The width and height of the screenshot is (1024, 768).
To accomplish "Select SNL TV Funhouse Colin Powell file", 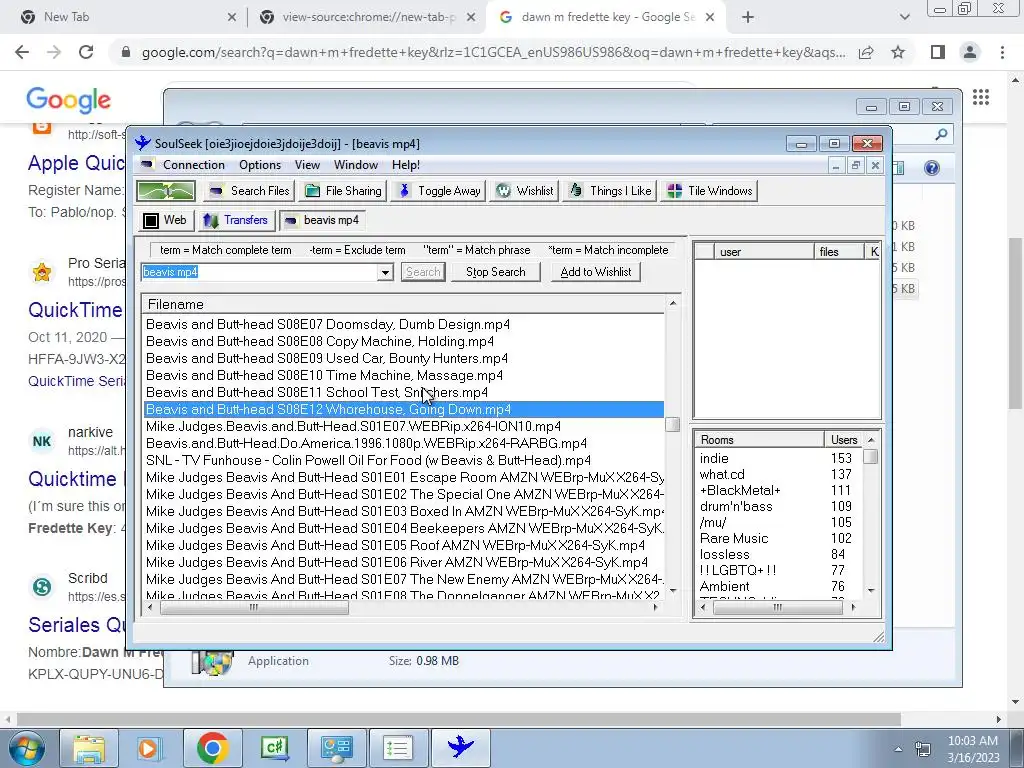I will (404, 460).
